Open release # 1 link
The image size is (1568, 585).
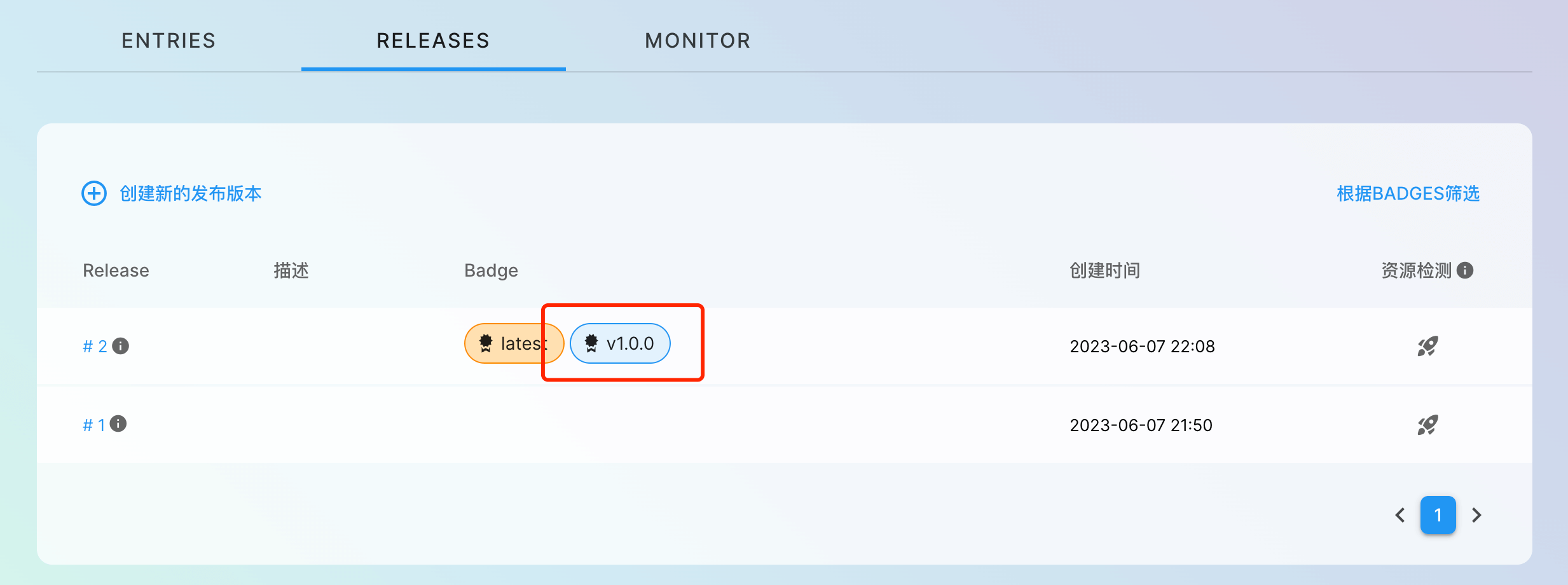click(94, 425)
